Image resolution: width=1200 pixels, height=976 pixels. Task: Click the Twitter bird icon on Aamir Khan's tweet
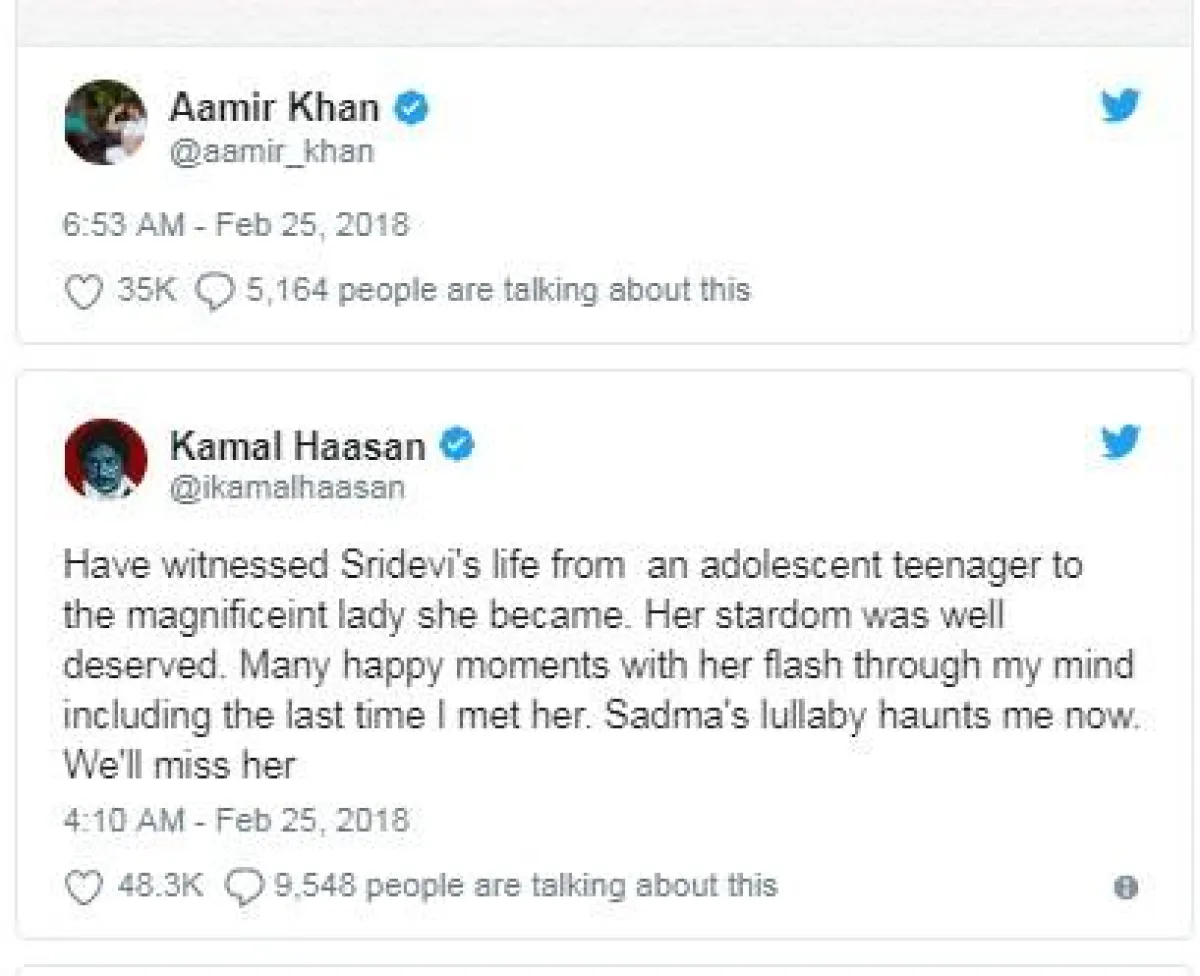tap(1121, 106)
